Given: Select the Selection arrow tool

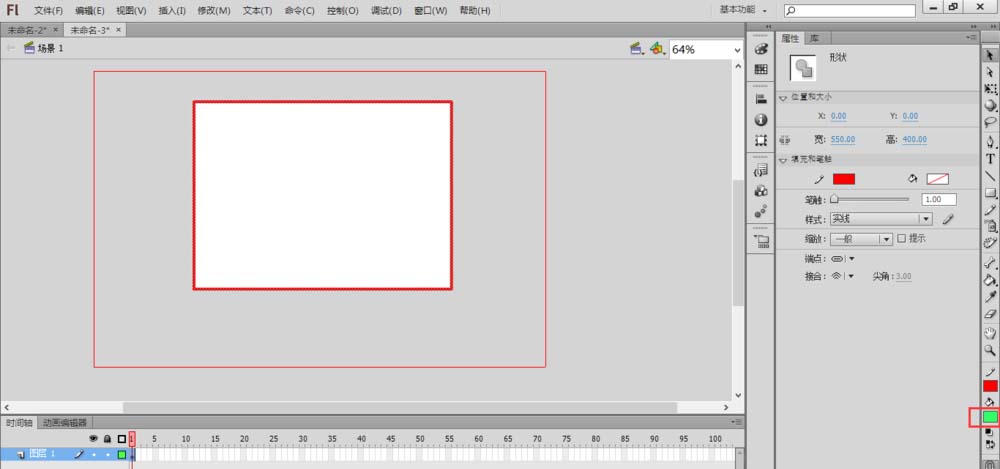Looking at the screenshot, I should click(x=990, y=56).
